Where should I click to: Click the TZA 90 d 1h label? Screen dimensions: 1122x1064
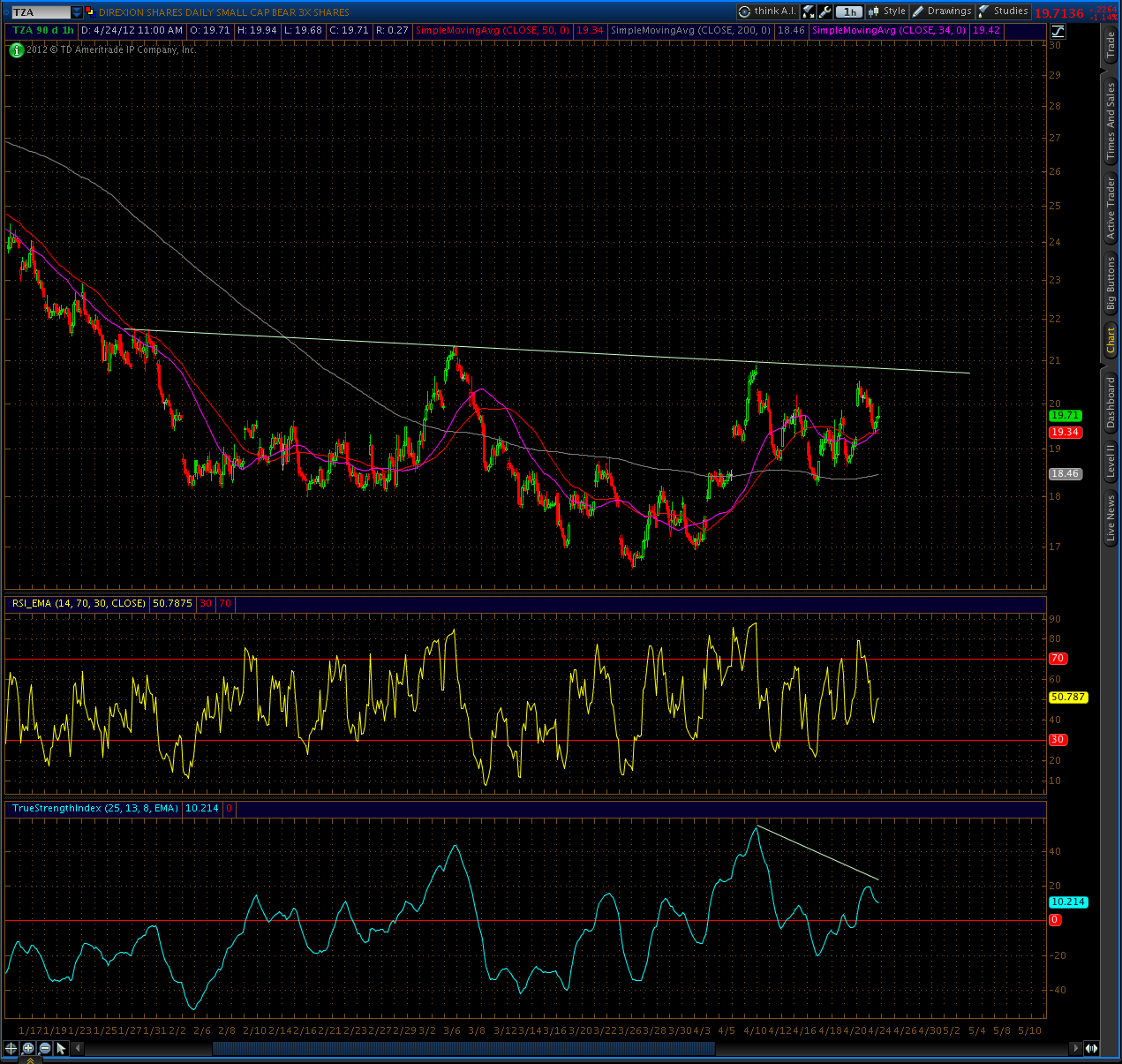point(43,31)
